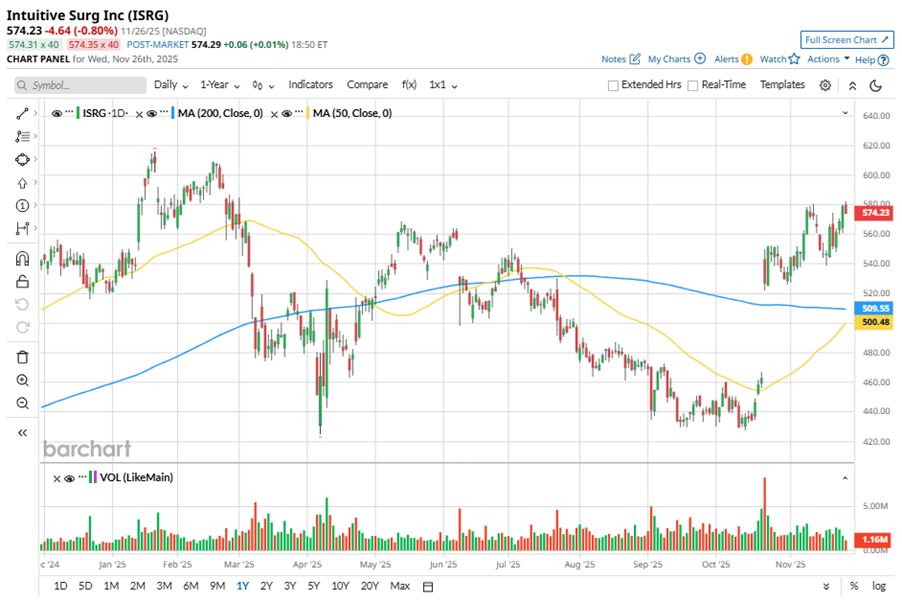Click the MA 200 blue color swatch
This screenshot has width=902, height=602.
click(173, 113)
